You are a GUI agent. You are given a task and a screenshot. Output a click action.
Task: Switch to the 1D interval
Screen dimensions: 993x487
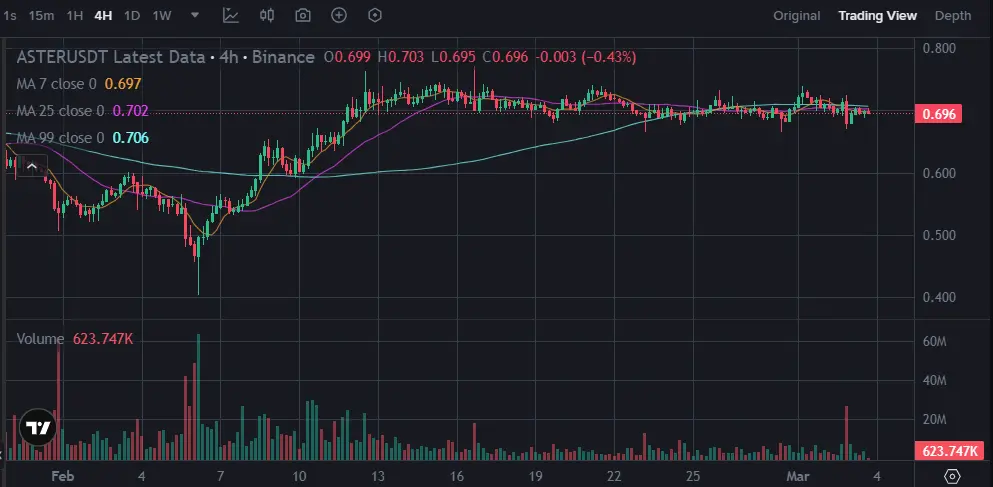tap(132, 16)
